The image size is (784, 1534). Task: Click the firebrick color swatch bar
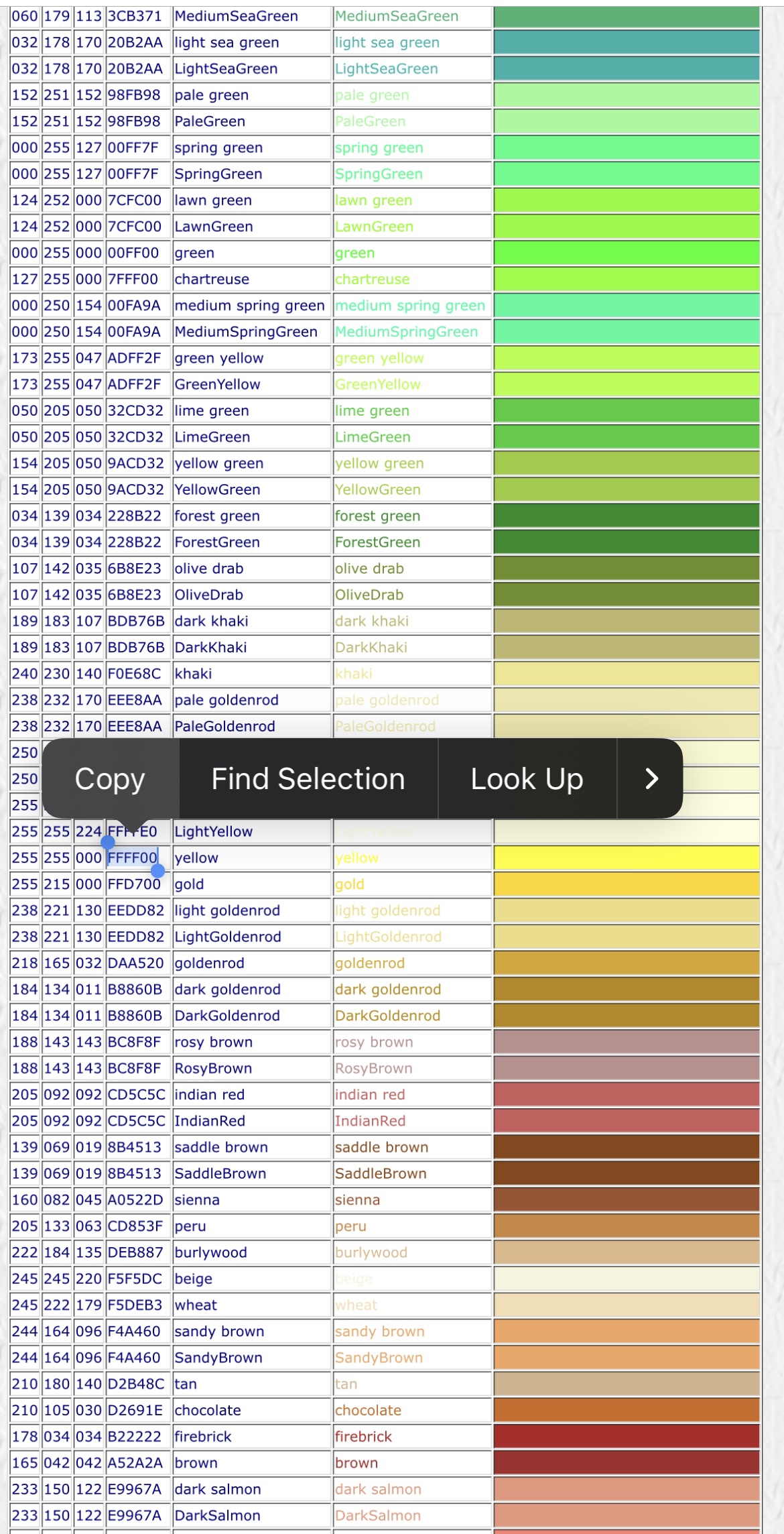[x=627, y=1436]
